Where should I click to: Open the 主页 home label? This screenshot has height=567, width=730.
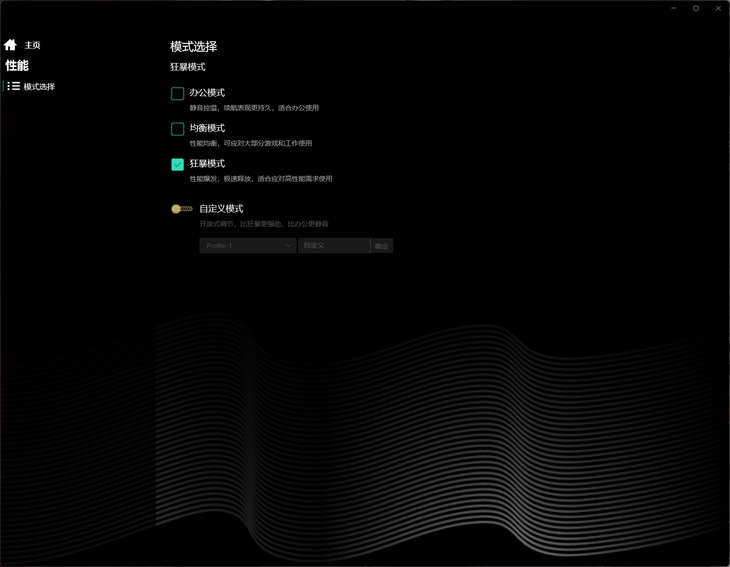[x=33, y=45]
